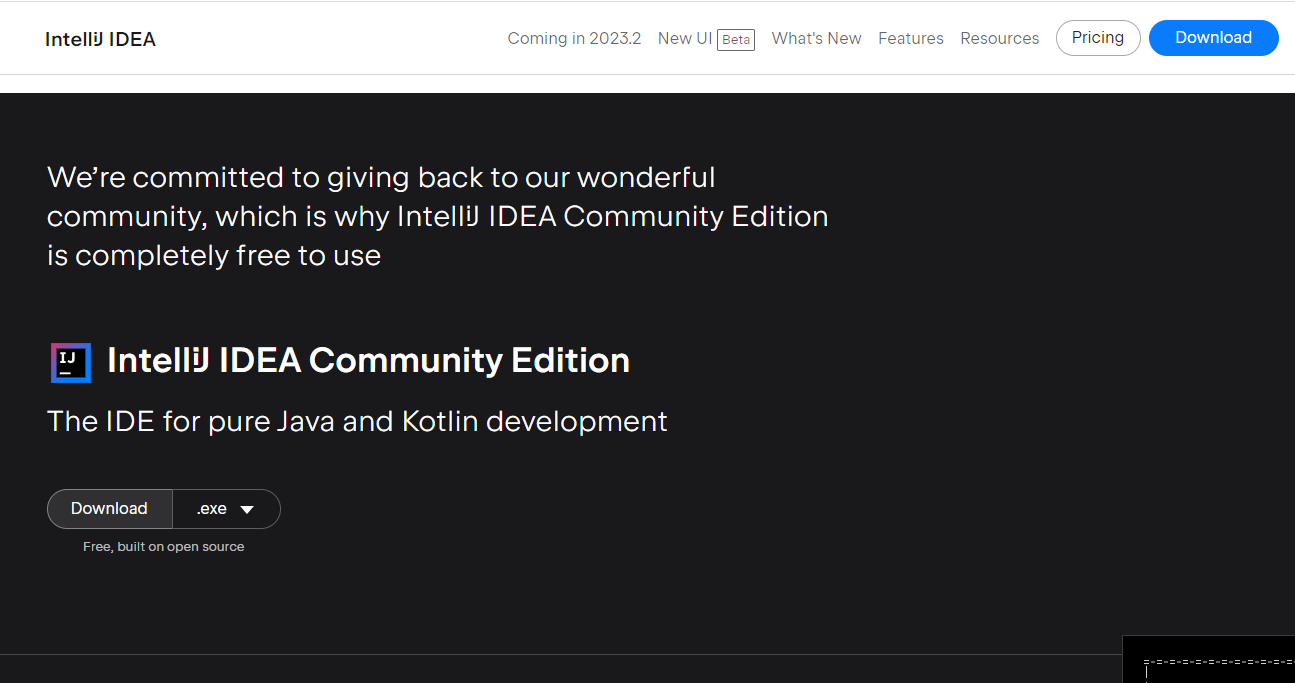
Task: Click the blue Download button in header
Action: click(1213, 38)
